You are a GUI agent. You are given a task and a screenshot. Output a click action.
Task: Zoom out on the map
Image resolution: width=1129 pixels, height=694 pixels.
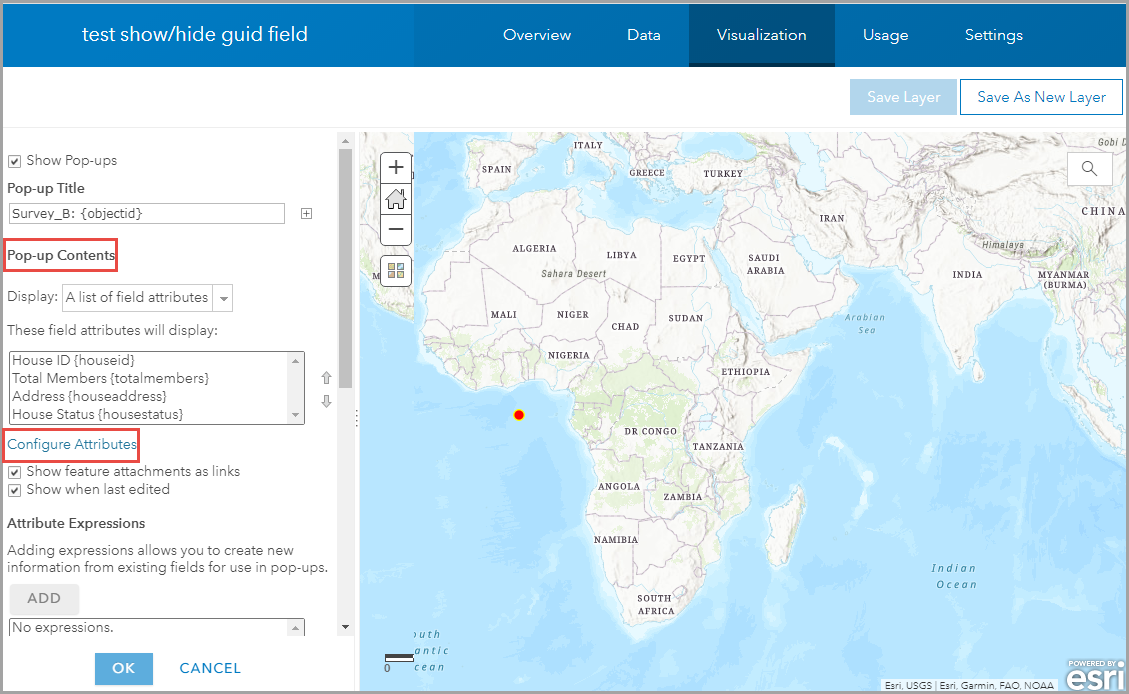(x=395, y=230)
